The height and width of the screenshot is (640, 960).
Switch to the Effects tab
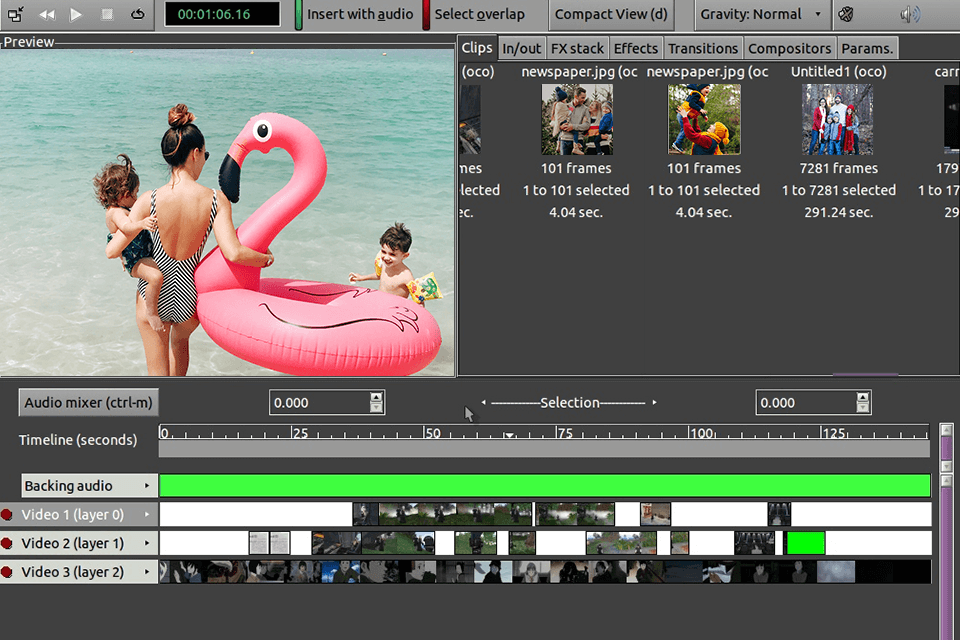click(x=635, y=47)
